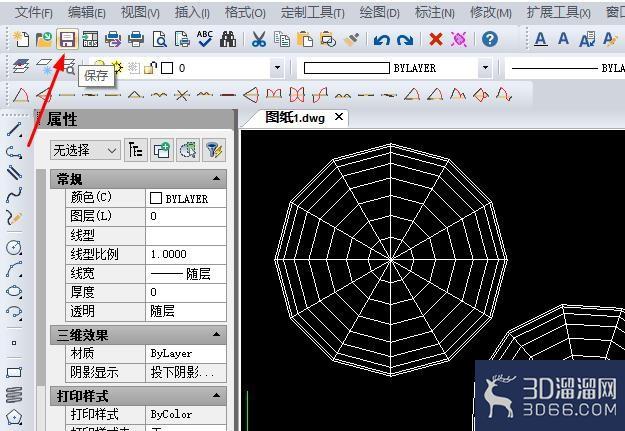Click the 图层(L) value 0
This screenshot has height=431, width=625.
tap(186, 216)
